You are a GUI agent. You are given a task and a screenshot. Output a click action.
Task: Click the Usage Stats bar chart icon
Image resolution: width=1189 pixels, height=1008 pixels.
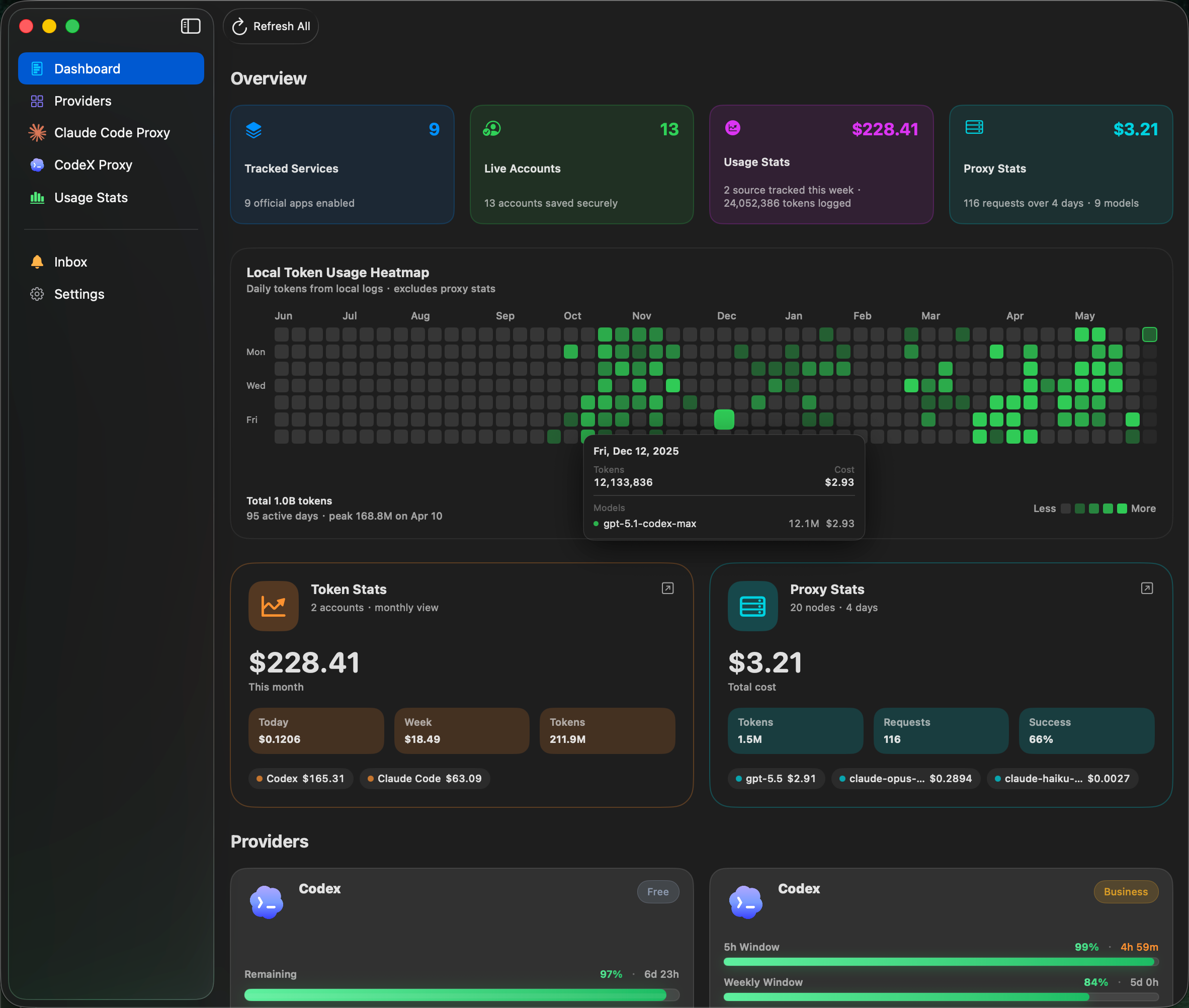coord(37,198)
